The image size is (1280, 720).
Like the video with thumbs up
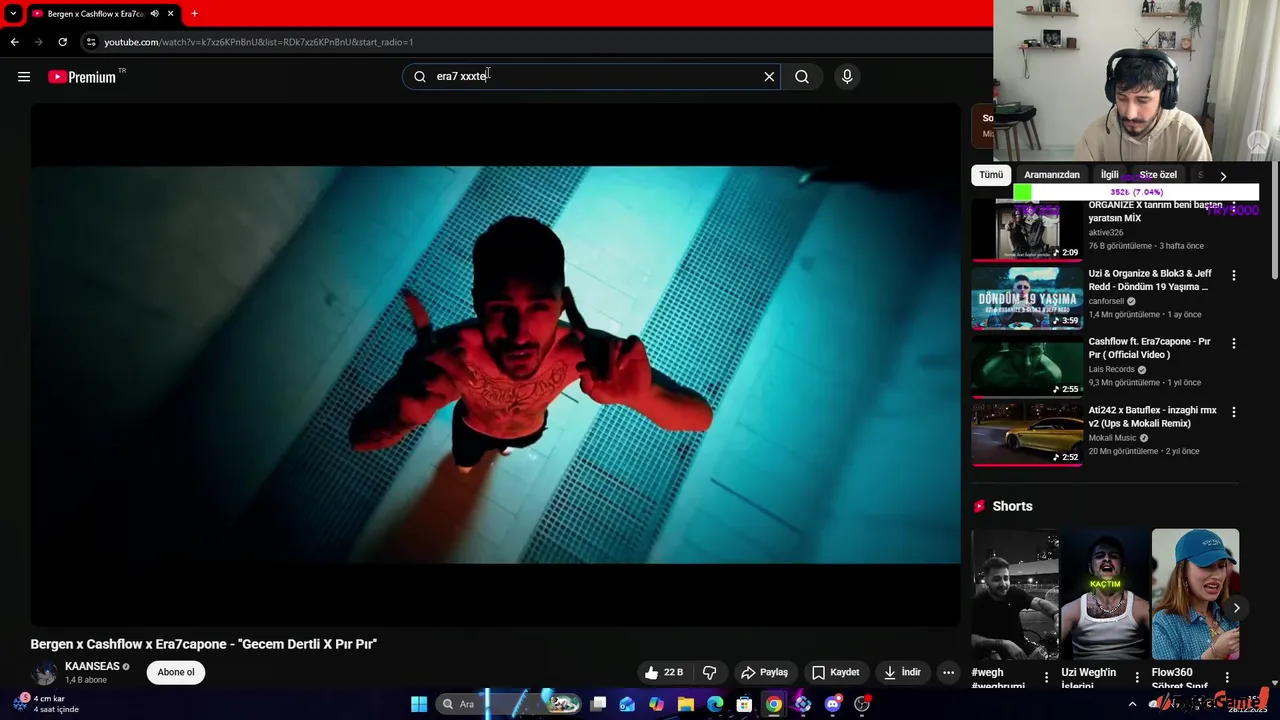coord(664,672)
